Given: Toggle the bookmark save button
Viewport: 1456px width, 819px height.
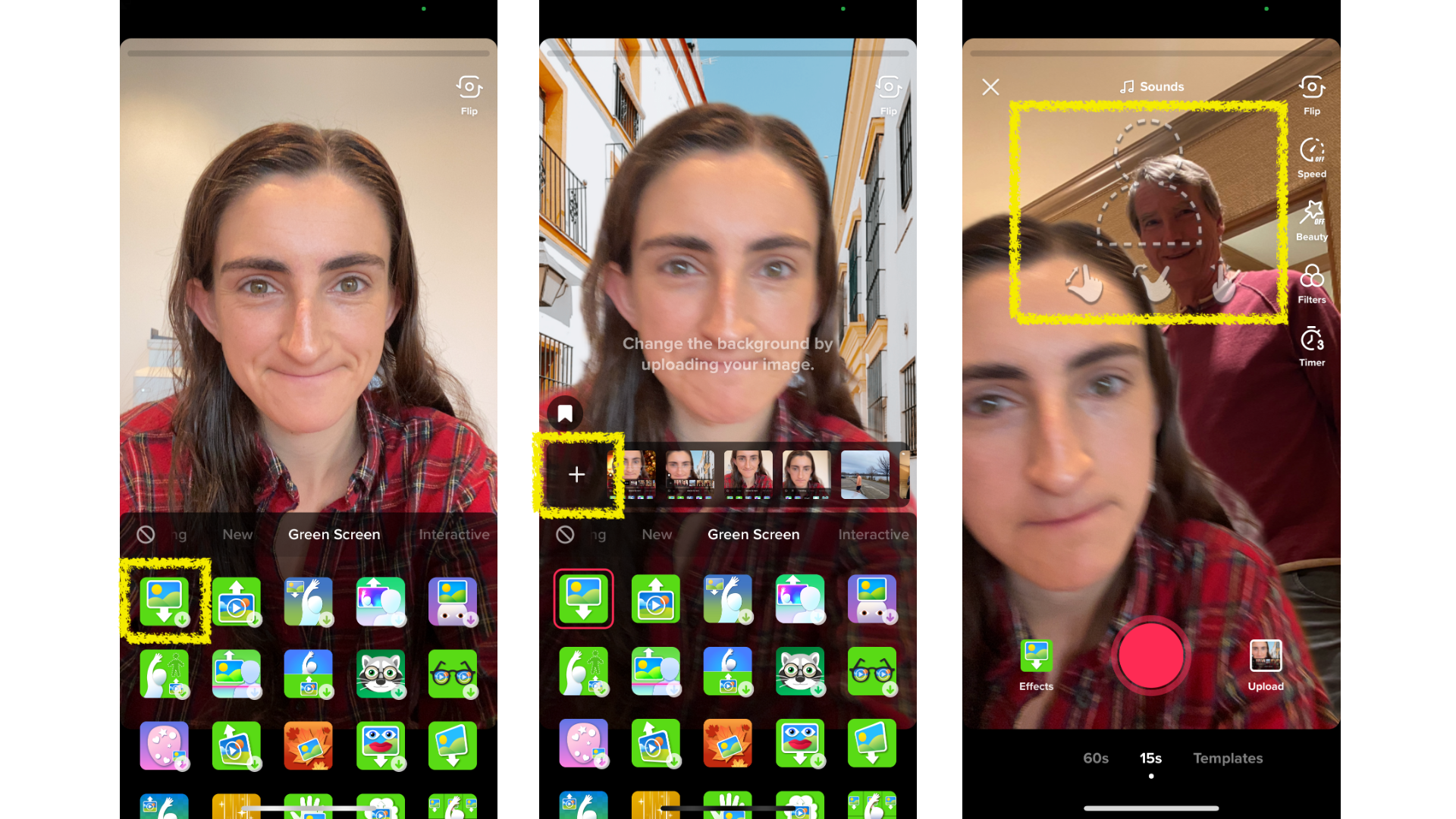Looking at the screenshot, I should (x=564, y=413).
